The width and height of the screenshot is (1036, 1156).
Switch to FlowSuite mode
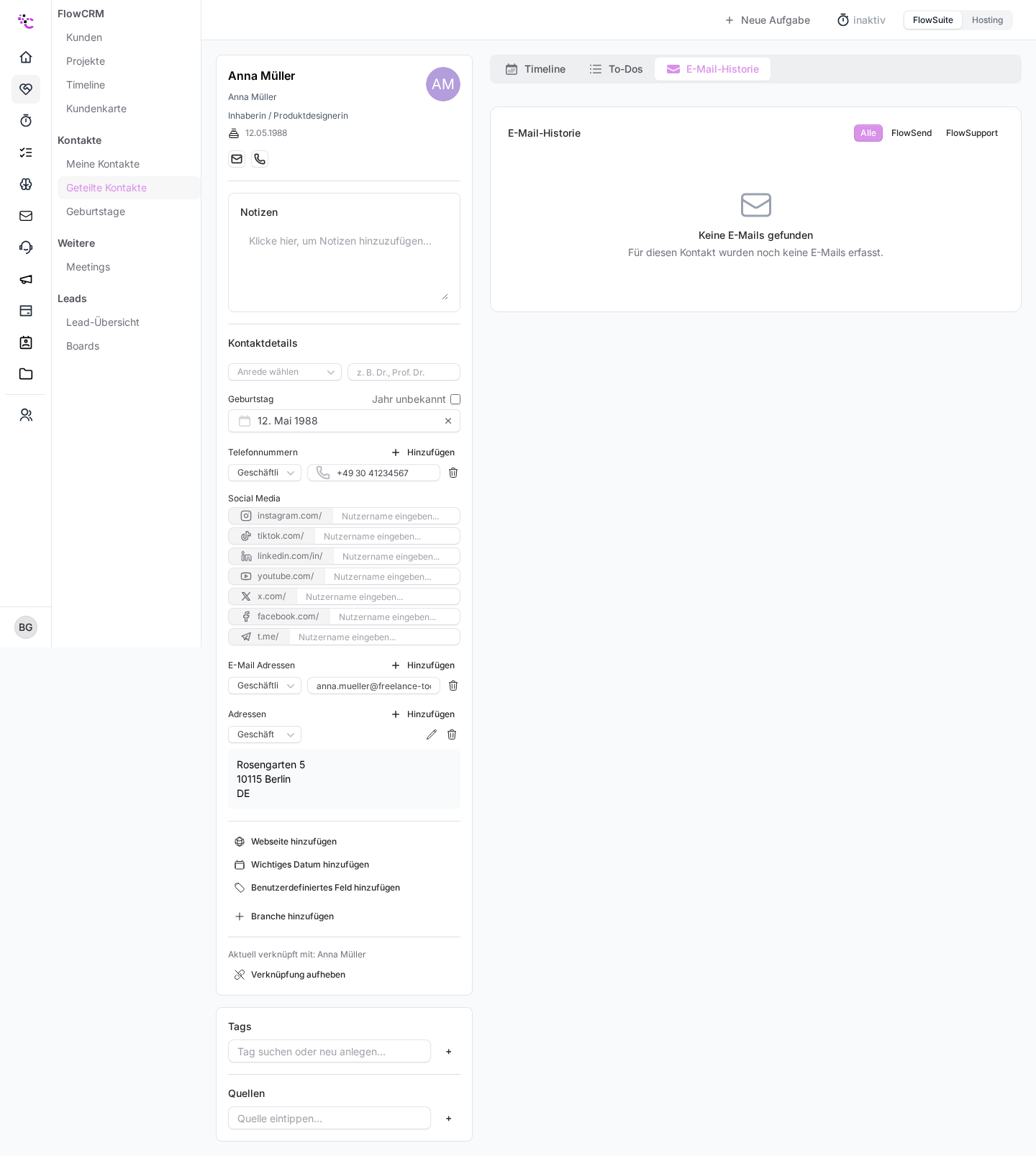point(933,20)
